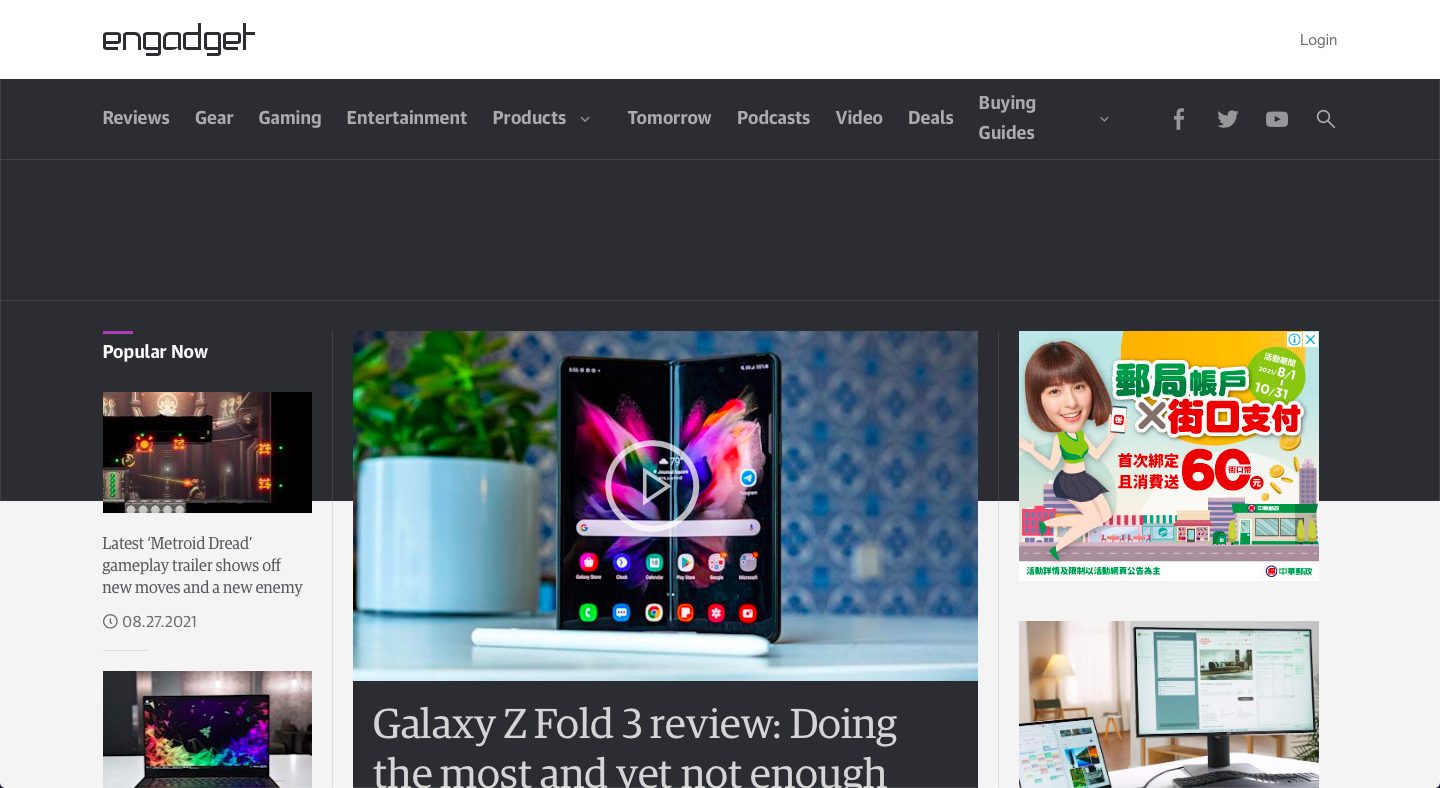Select Podcasts in the navigation bar
Screen dimensions: 1440x788
tap(773, 118)
